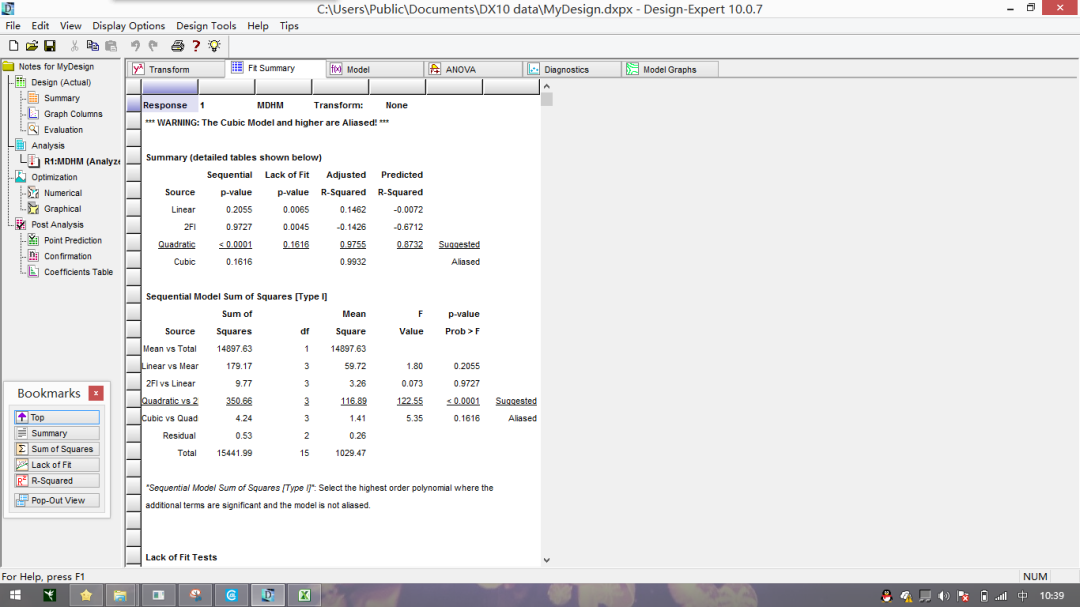Jump to Sum of Squares bookmark
Viewport: 1080px width, 607px height.
56,449
